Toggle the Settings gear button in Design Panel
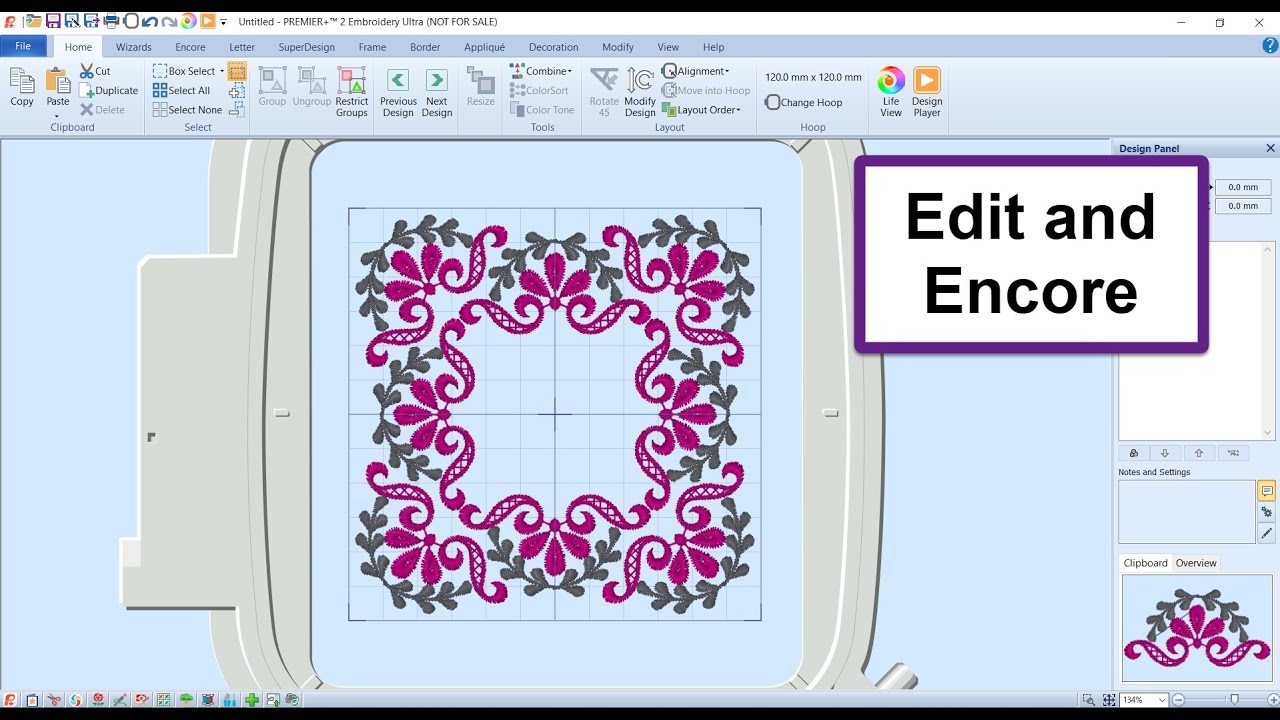The width and height of the screenshot is (1280, 720). click(1267, 512)
